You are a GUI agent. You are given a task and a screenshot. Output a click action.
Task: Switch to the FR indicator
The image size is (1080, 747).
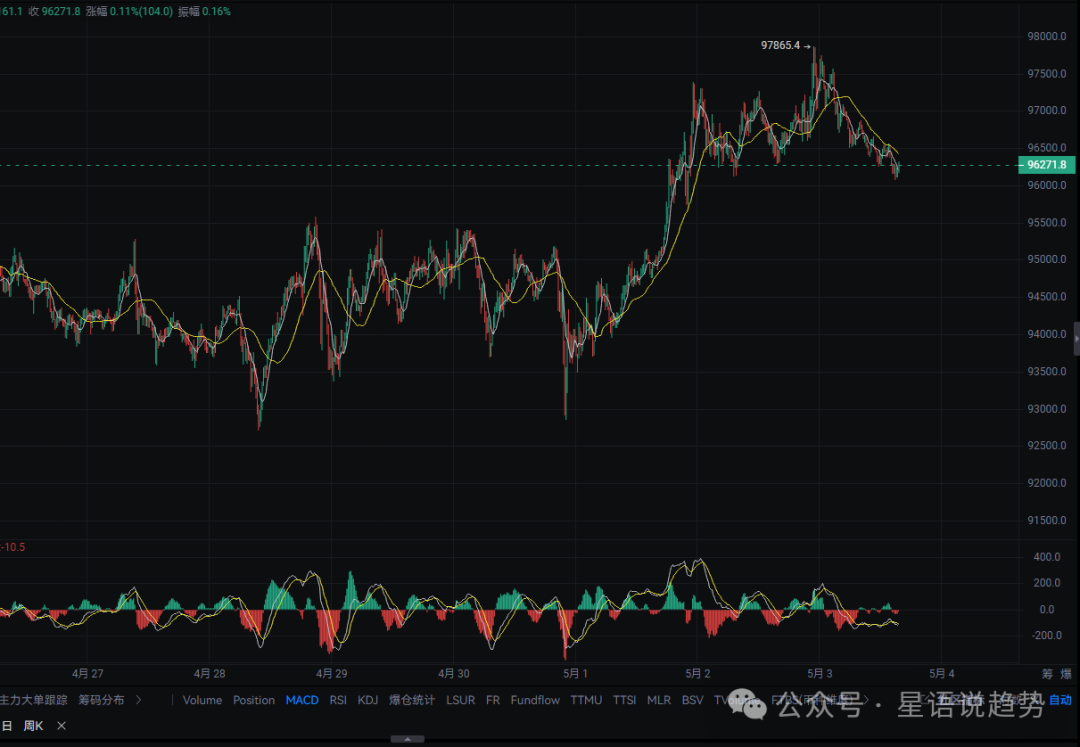click(x=492, y=700)
